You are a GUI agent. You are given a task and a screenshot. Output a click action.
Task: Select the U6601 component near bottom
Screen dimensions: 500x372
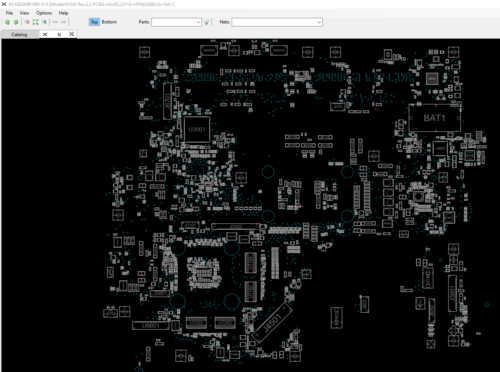pyautogui.click(x=151, y=325)
